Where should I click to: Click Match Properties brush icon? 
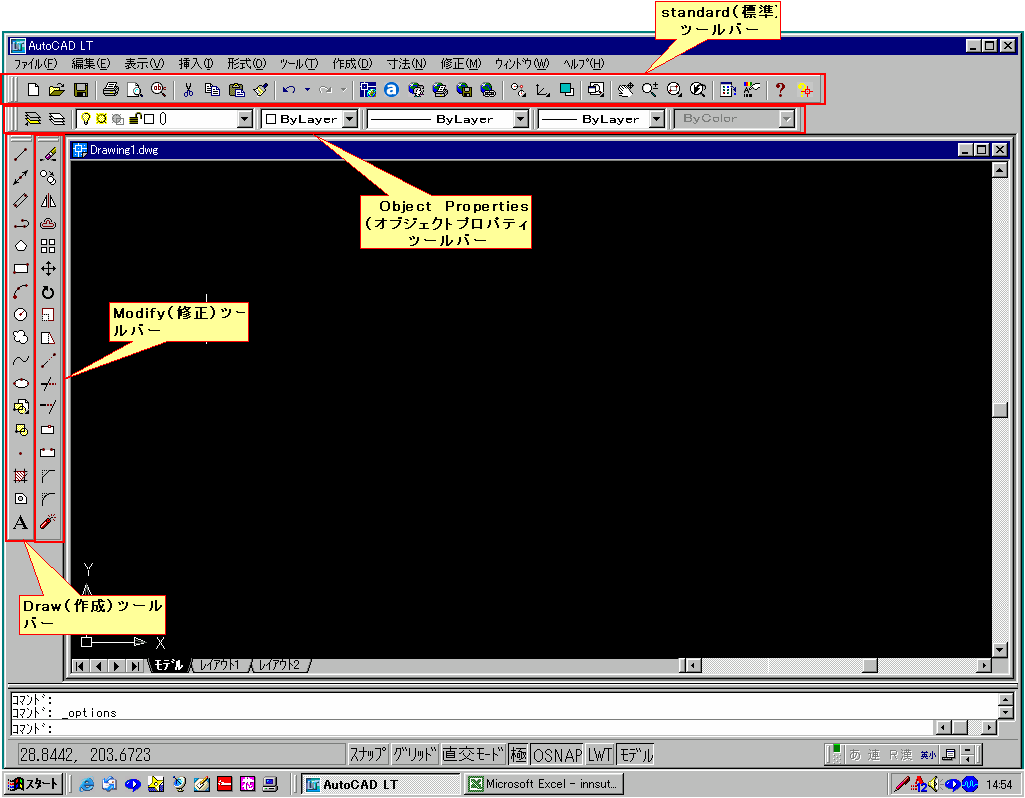pos(261,90)
